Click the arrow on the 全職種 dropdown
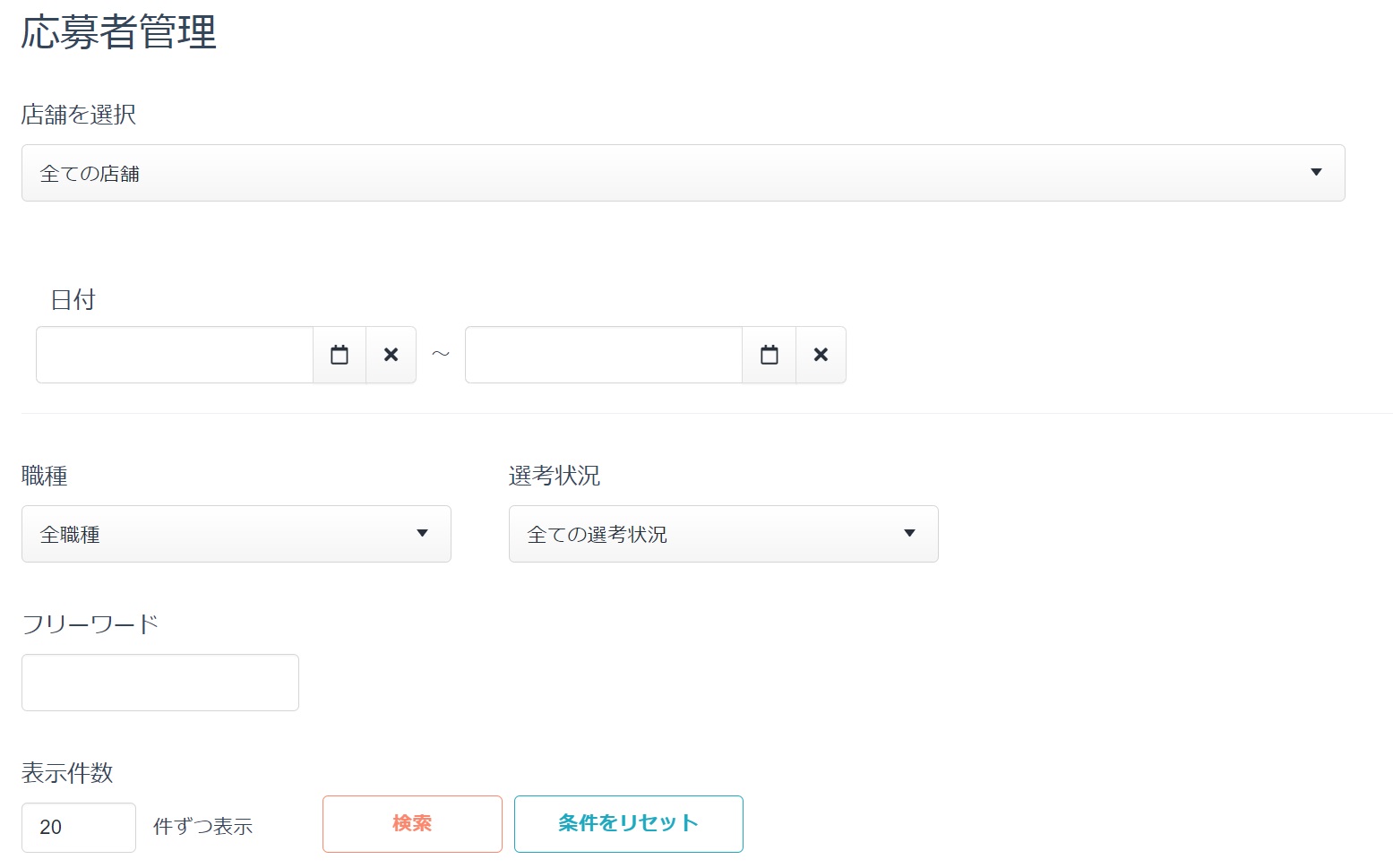 point(422,534)
